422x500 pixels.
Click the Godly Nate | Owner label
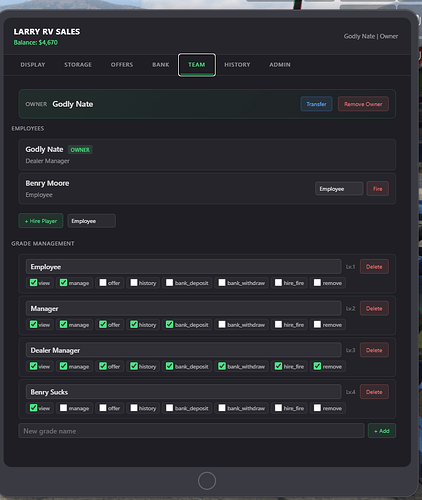pyautogui.click(x=371, y=36)
